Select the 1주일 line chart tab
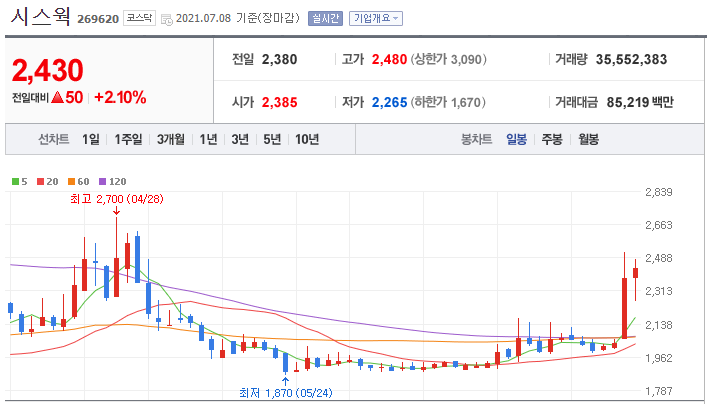This screenshot has width=707, height=404. coord(128,139)
